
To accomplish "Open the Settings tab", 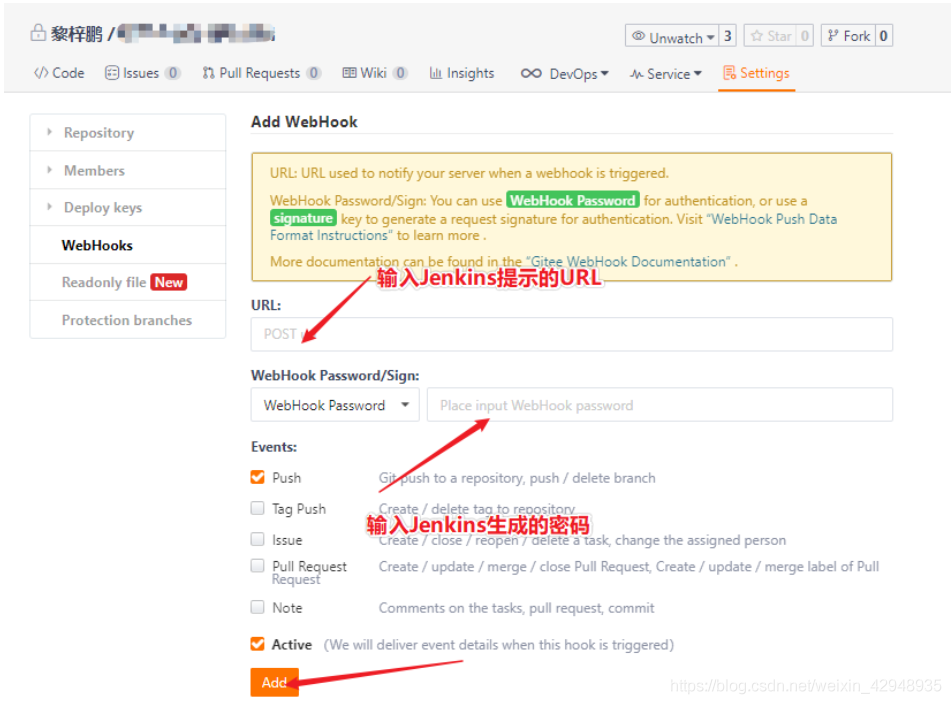I will click(756, 73).
